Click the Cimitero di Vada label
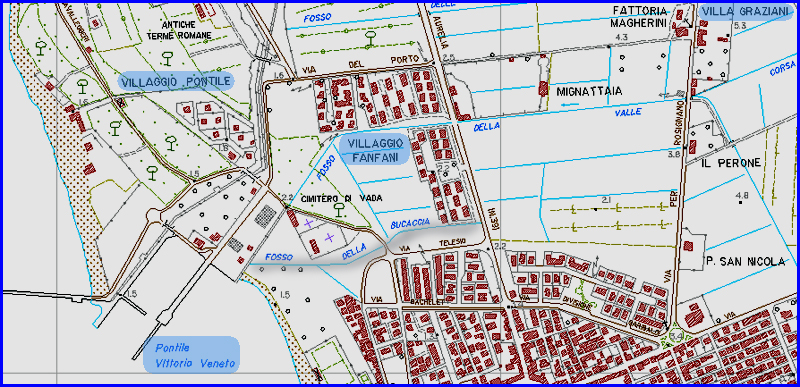This screenshot has height=387, width=800. point(341,198)
